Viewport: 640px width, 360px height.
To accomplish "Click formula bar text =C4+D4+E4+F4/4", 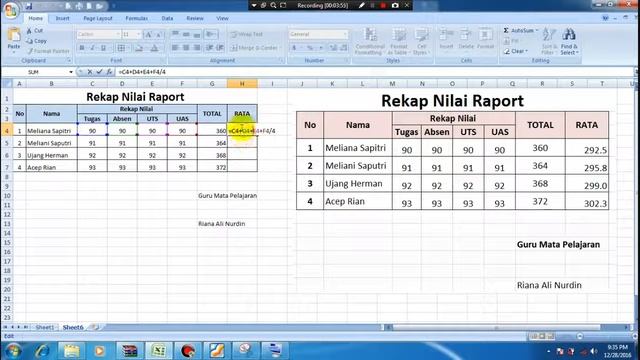I will coord(142,72).
